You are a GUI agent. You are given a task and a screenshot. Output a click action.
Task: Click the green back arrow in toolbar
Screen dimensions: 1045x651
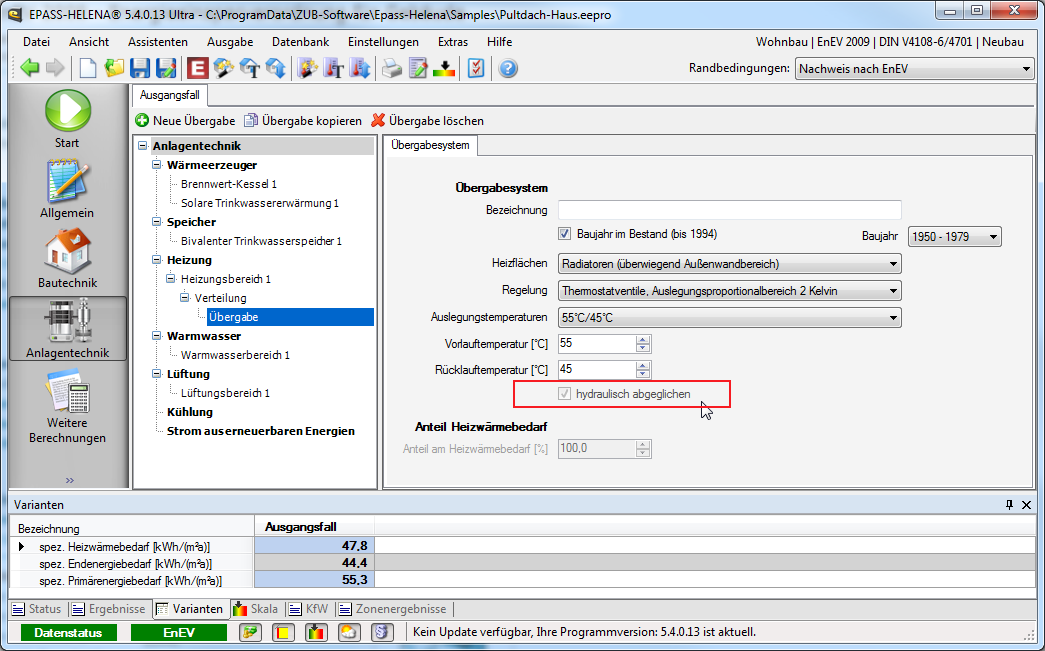pyautogui.click(x=30, y=68)
